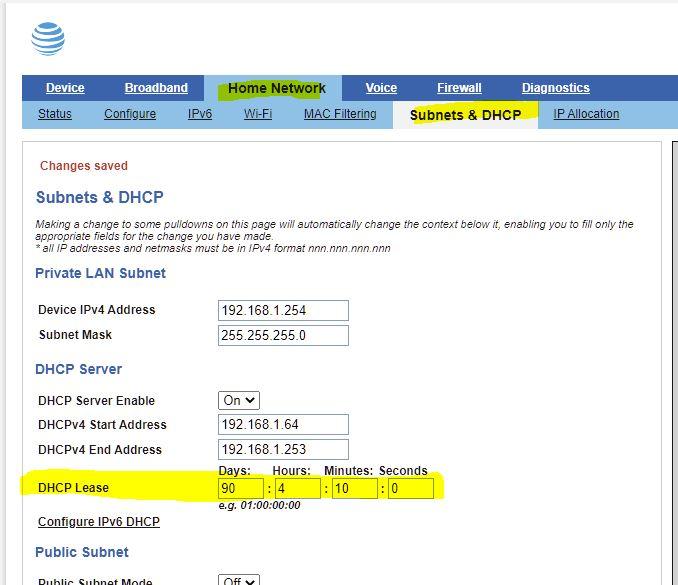This screenshot has height=585, width=678.
Task: Go to the IPv6 sub-tab
Action: click(x=200, y=114)
